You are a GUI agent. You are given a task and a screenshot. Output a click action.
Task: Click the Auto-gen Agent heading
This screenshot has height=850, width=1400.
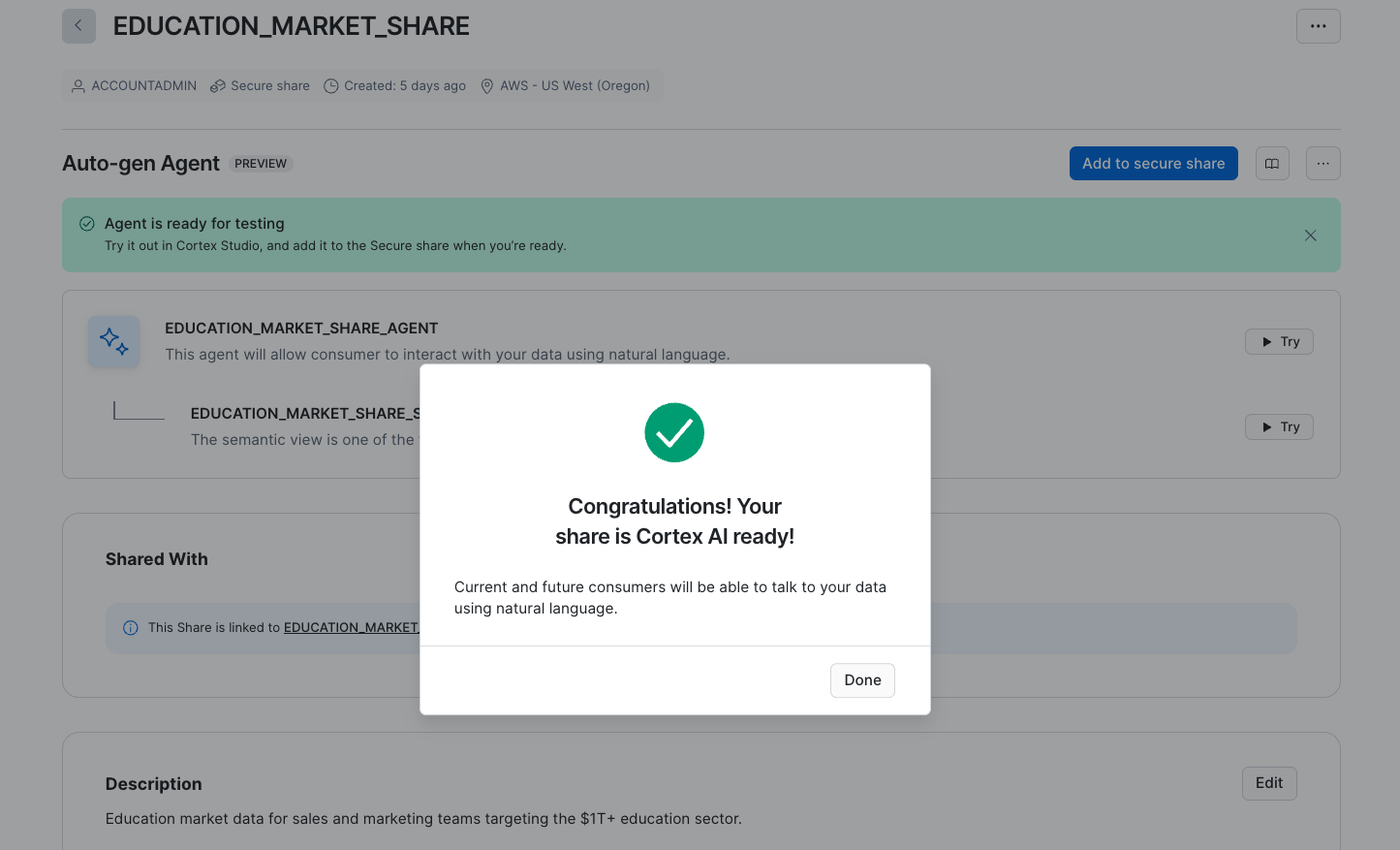click(x=141, y=164)
